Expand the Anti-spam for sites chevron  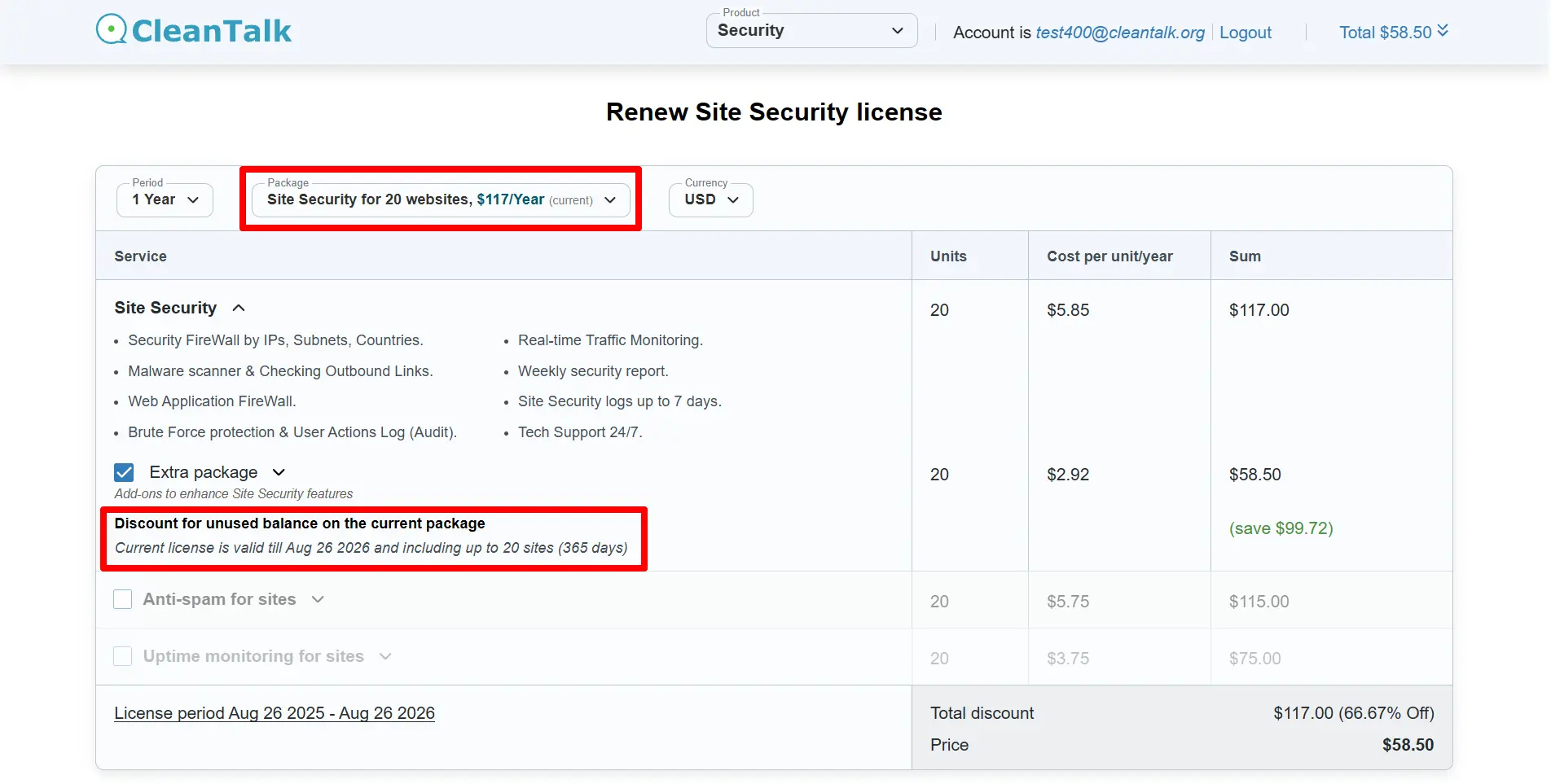(x=318, y=599)
